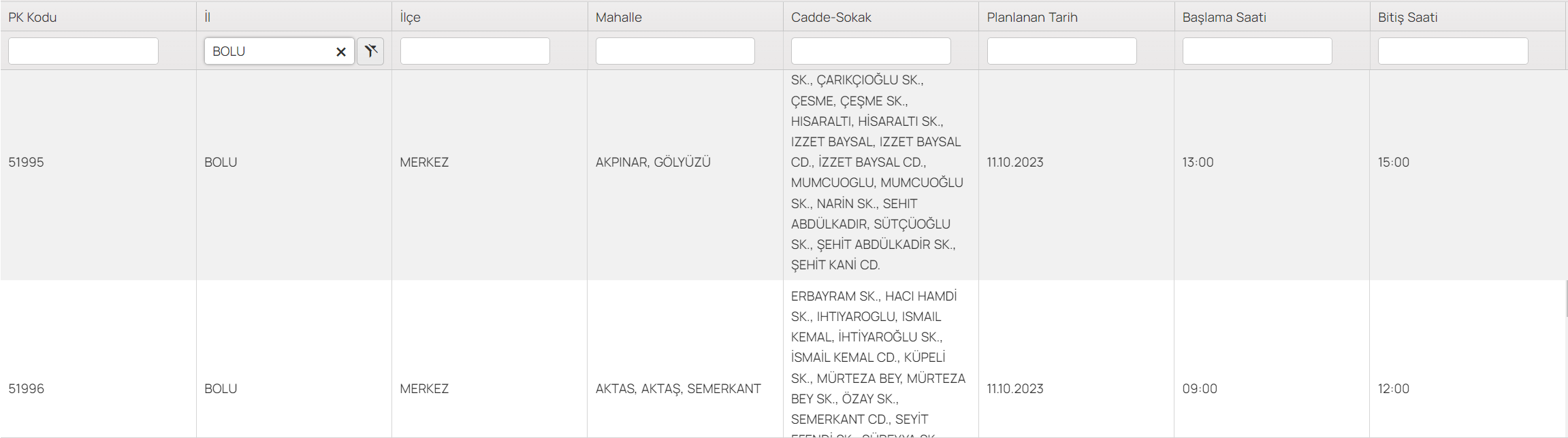Click the Bitiş Saati filter input
Image resolution: width=1568 pixels, height=438 pixels.
[x=1453, y=51]
